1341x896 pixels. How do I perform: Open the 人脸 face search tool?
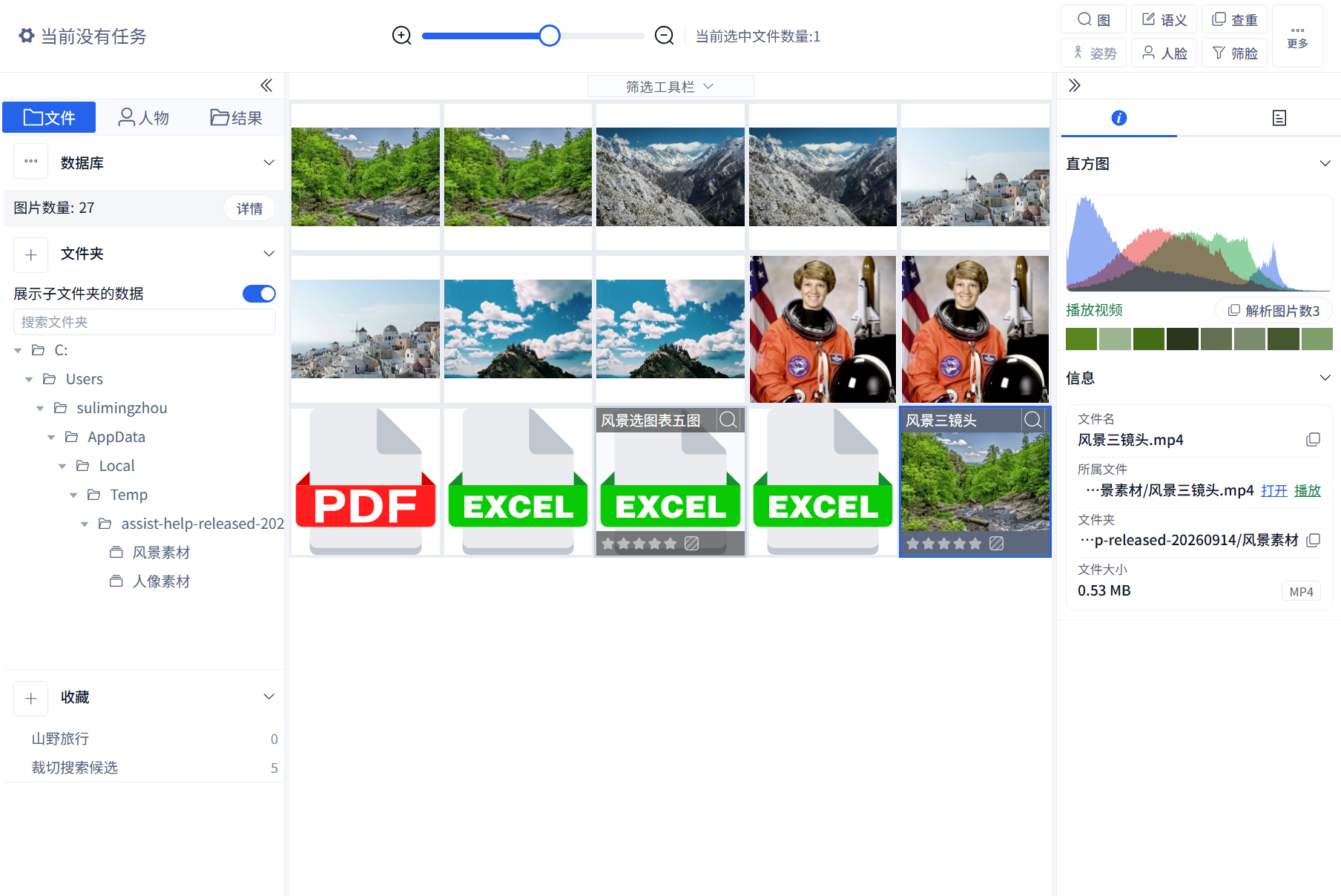pos(1164,53)
